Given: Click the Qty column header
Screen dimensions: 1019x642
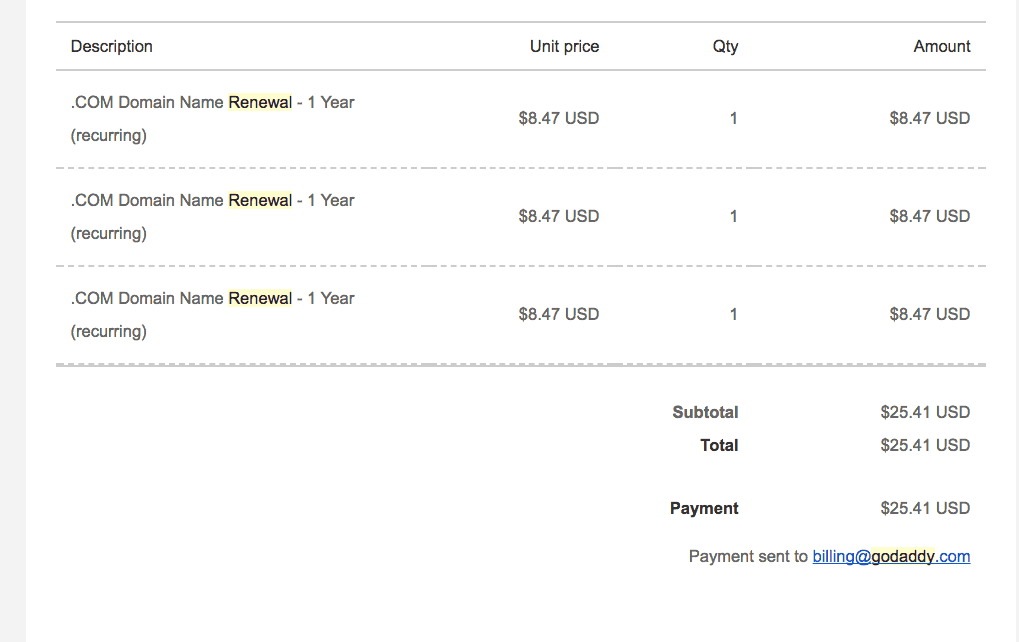Looking at the screenshot, I should [x=725, y=47].
